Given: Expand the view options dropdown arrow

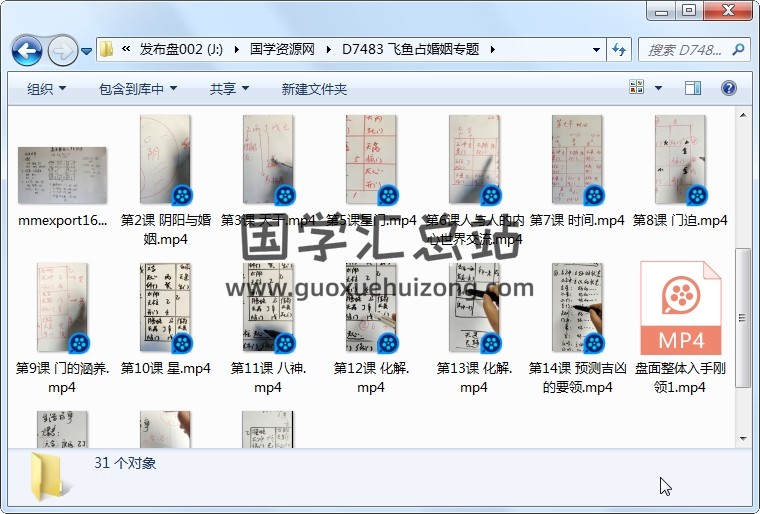Looking at the screenshot, I should click(x=658, y=88).
